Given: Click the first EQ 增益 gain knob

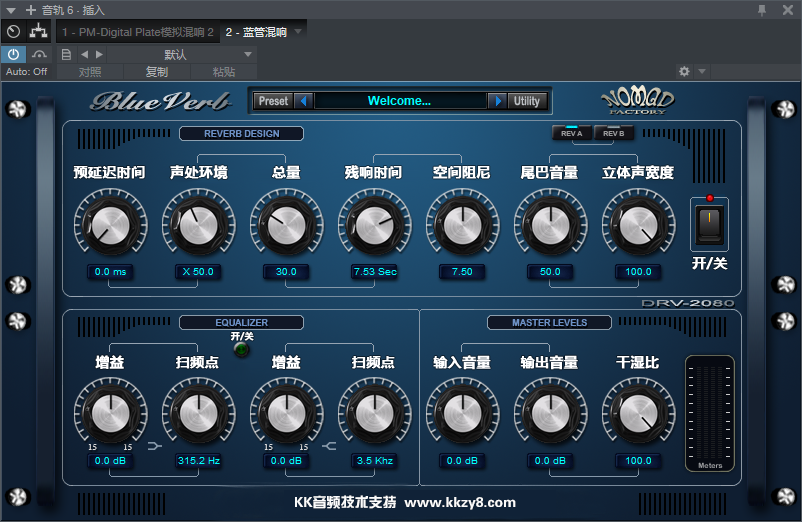Looking at the screenshot, I should coord(110,413).
